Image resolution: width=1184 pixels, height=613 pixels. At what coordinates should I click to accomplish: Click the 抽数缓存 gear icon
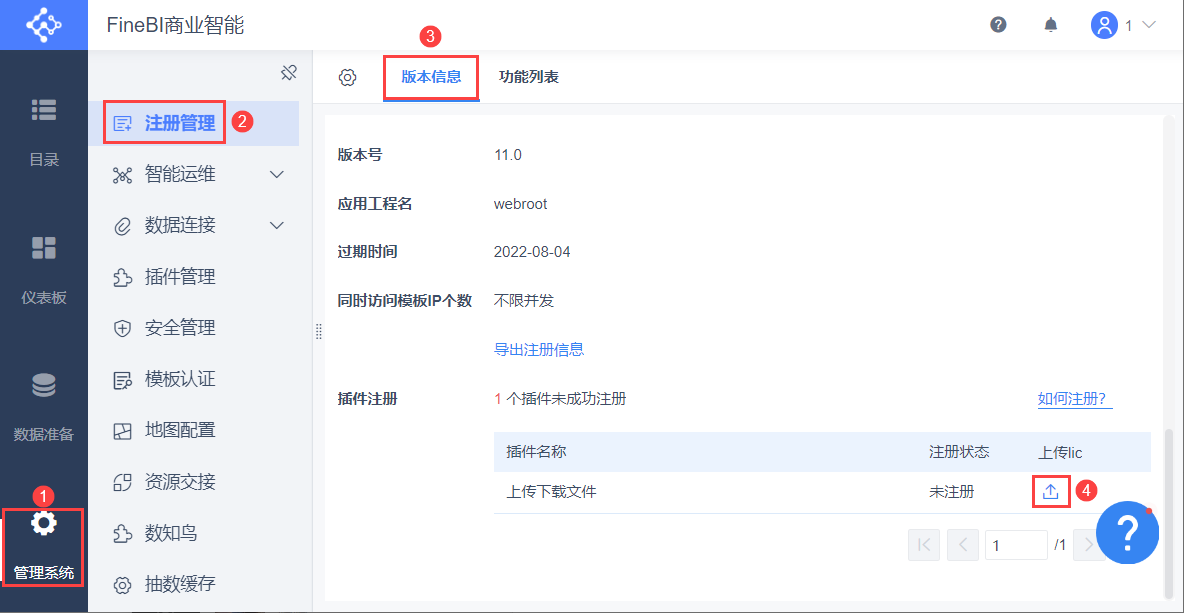coord(122,584)
